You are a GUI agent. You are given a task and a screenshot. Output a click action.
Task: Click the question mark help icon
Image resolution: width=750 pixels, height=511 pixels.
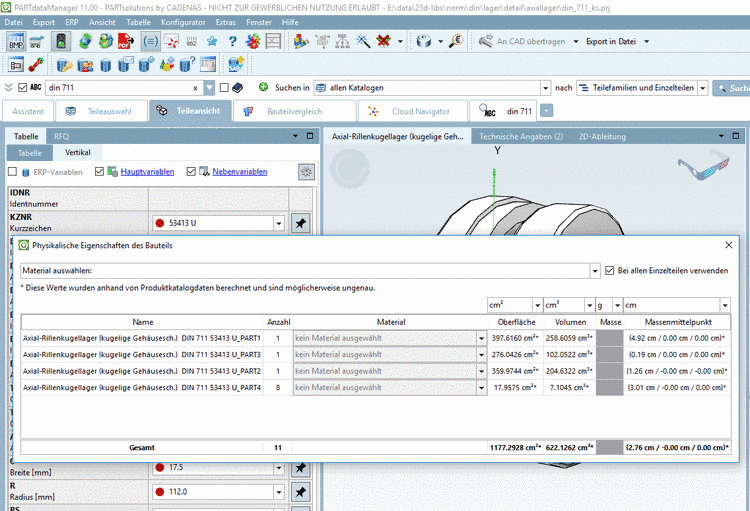tap(232, 42)
